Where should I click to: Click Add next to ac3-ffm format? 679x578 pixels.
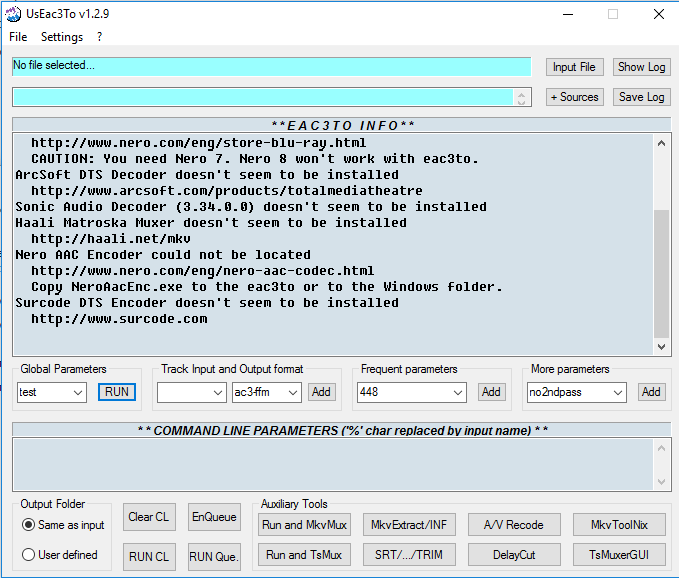coord(321,392)
